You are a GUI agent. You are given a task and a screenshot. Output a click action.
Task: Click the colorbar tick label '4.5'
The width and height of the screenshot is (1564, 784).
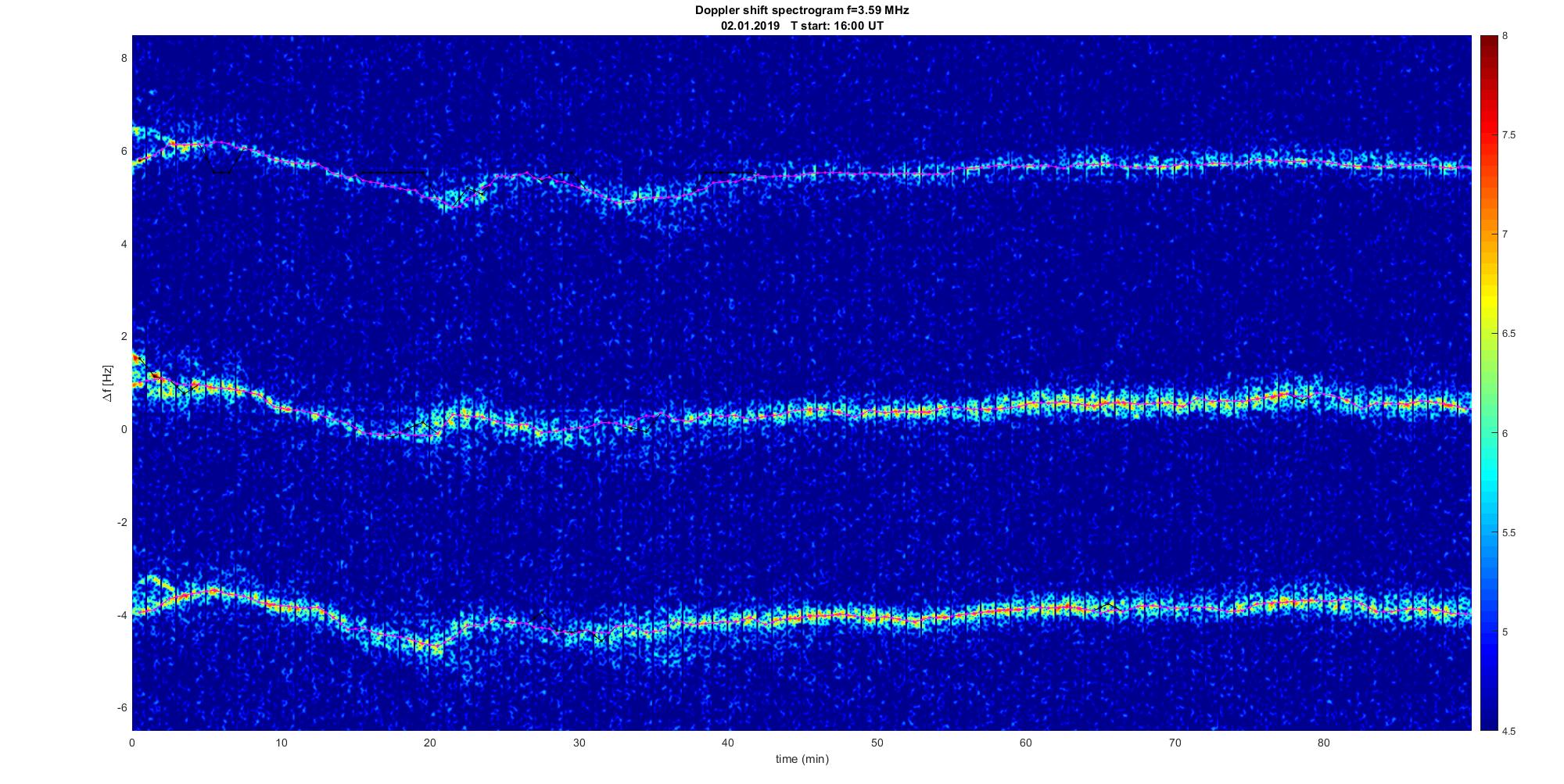click(1508, 732)
